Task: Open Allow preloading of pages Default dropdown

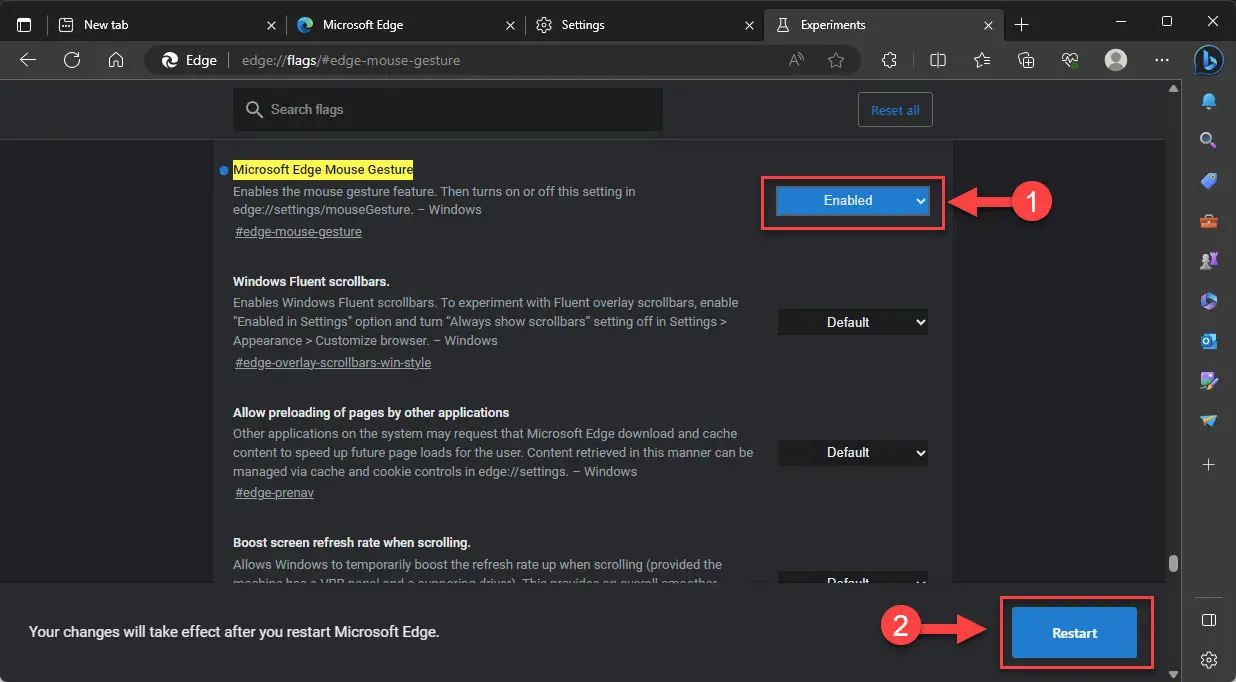Action: 853,452
